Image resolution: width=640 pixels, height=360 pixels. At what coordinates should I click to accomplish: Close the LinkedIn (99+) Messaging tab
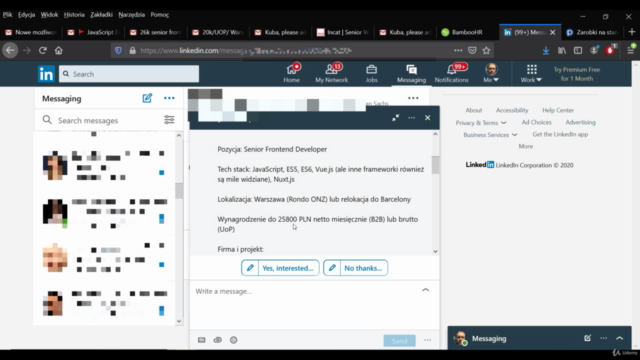pyautogui.click(x=553, y=32)
